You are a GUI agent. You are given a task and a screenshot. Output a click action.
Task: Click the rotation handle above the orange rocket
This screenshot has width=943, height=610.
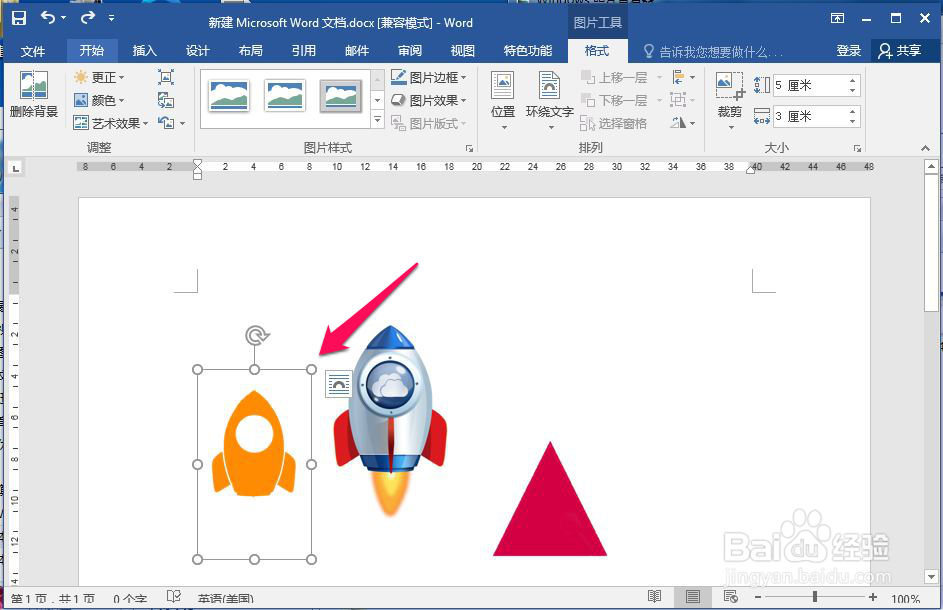click(x=257, y=335)
